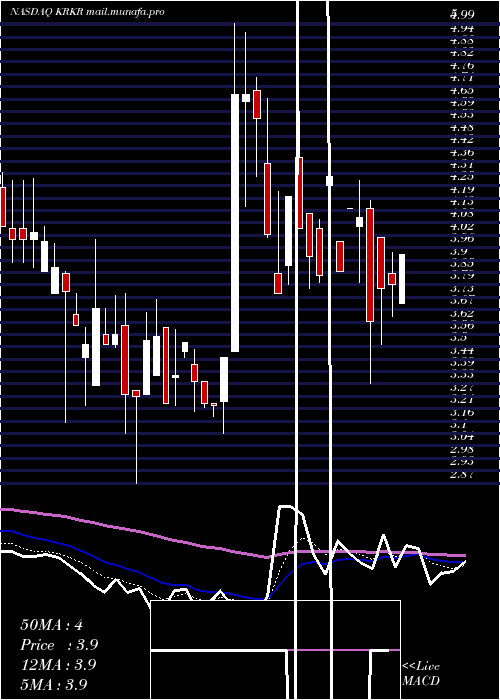
Task: Click the 4.42 price axis label
Action: pos(462,140)
